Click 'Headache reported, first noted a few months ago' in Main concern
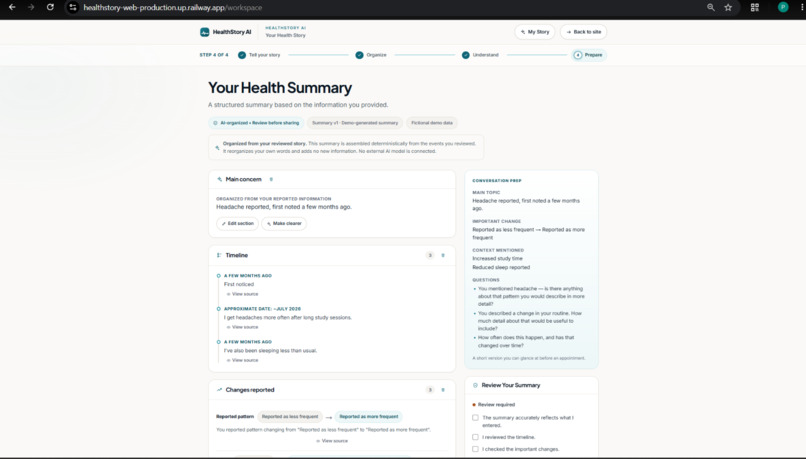 284,207
